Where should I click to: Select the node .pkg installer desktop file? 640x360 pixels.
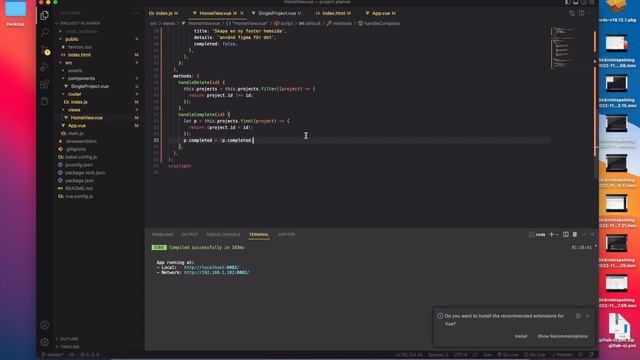617,12
